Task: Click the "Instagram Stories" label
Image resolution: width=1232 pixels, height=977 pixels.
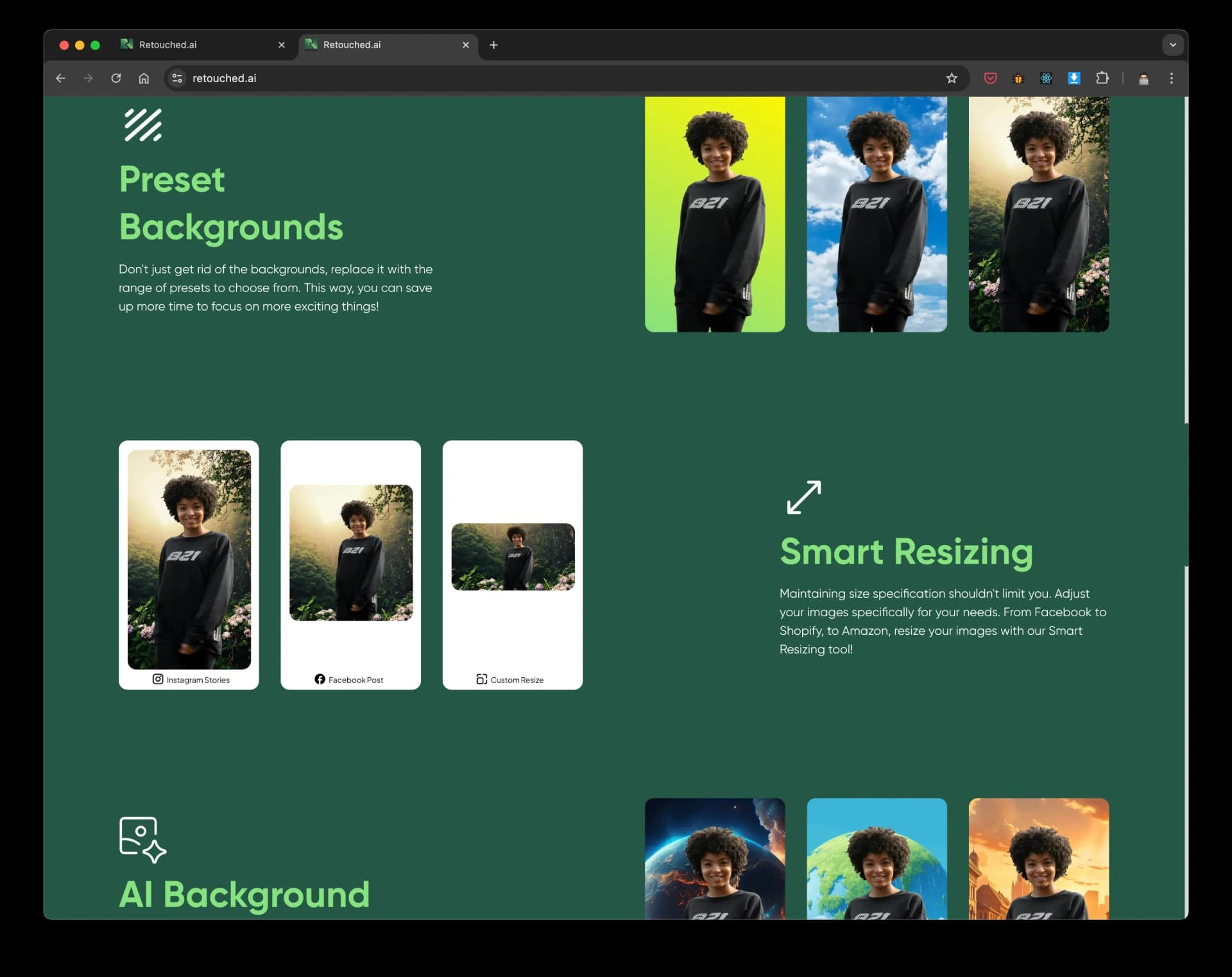Action: click(198, 680)
